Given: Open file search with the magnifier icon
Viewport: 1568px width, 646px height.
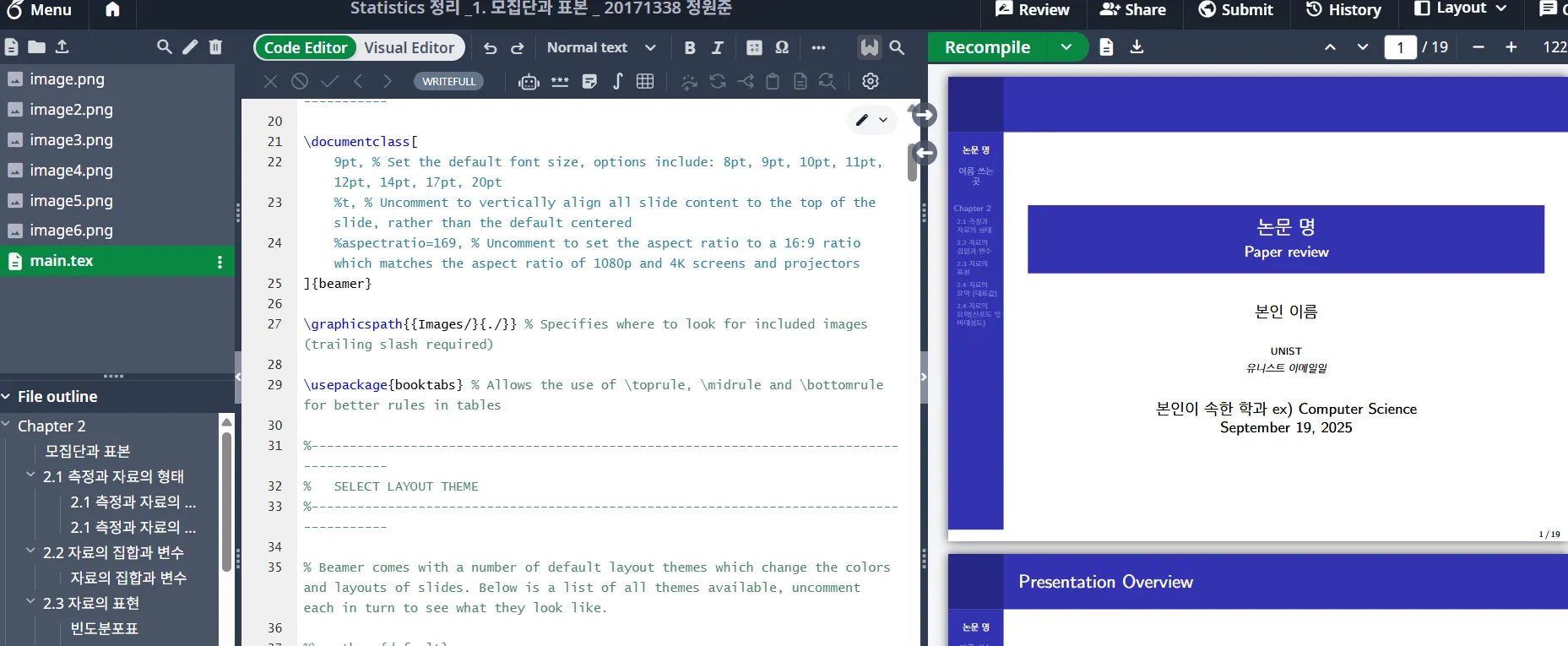Looking at the screenshot, I should pyautogui.click(x=165, y=47).
